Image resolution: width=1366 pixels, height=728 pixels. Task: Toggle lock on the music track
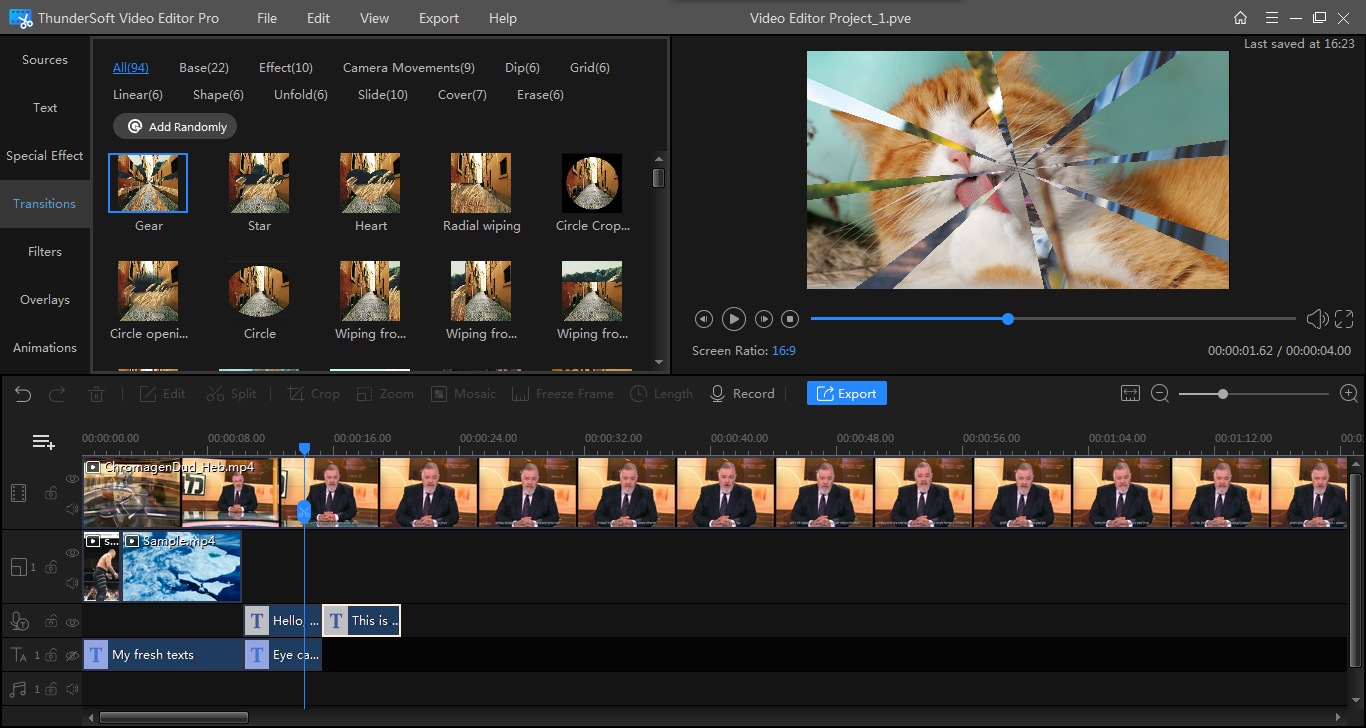coord(51,689)
